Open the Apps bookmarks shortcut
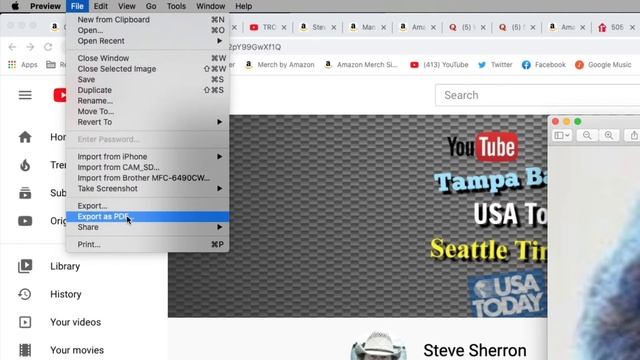This screenshot has height=360, width=640. coord(23,64)
